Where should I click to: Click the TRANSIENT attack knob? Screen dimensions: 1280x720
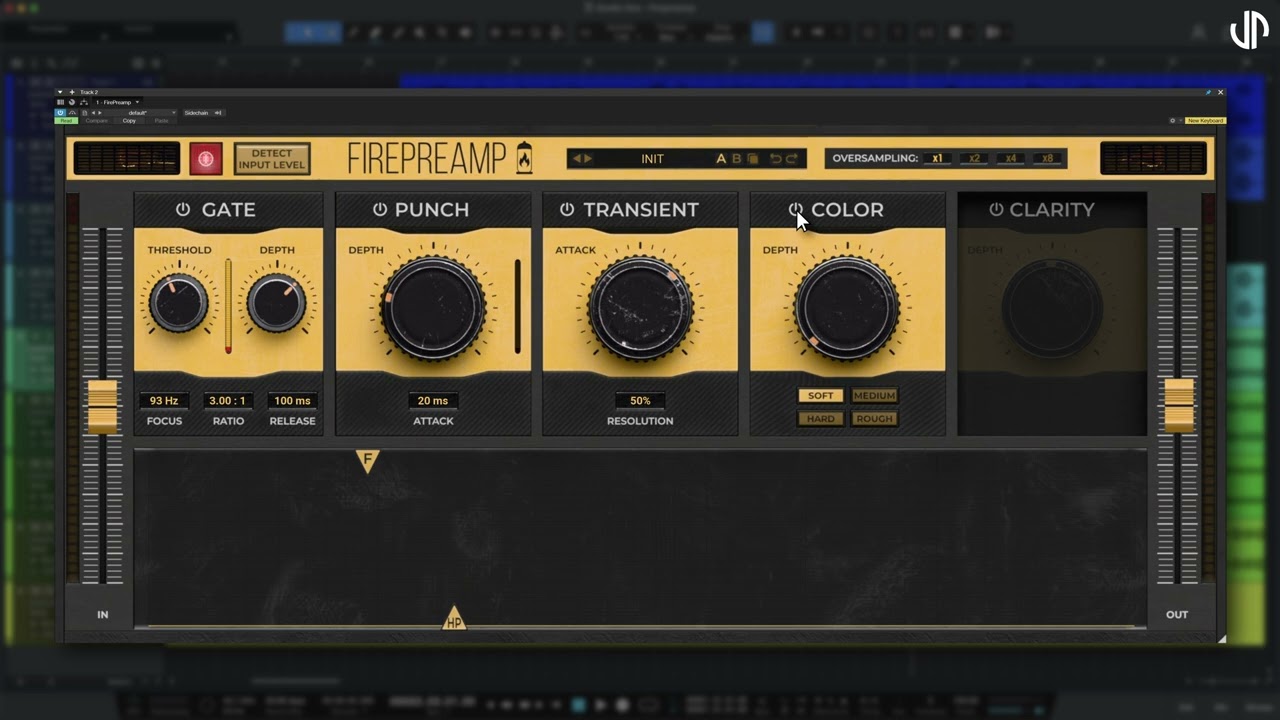pos(640,308)
